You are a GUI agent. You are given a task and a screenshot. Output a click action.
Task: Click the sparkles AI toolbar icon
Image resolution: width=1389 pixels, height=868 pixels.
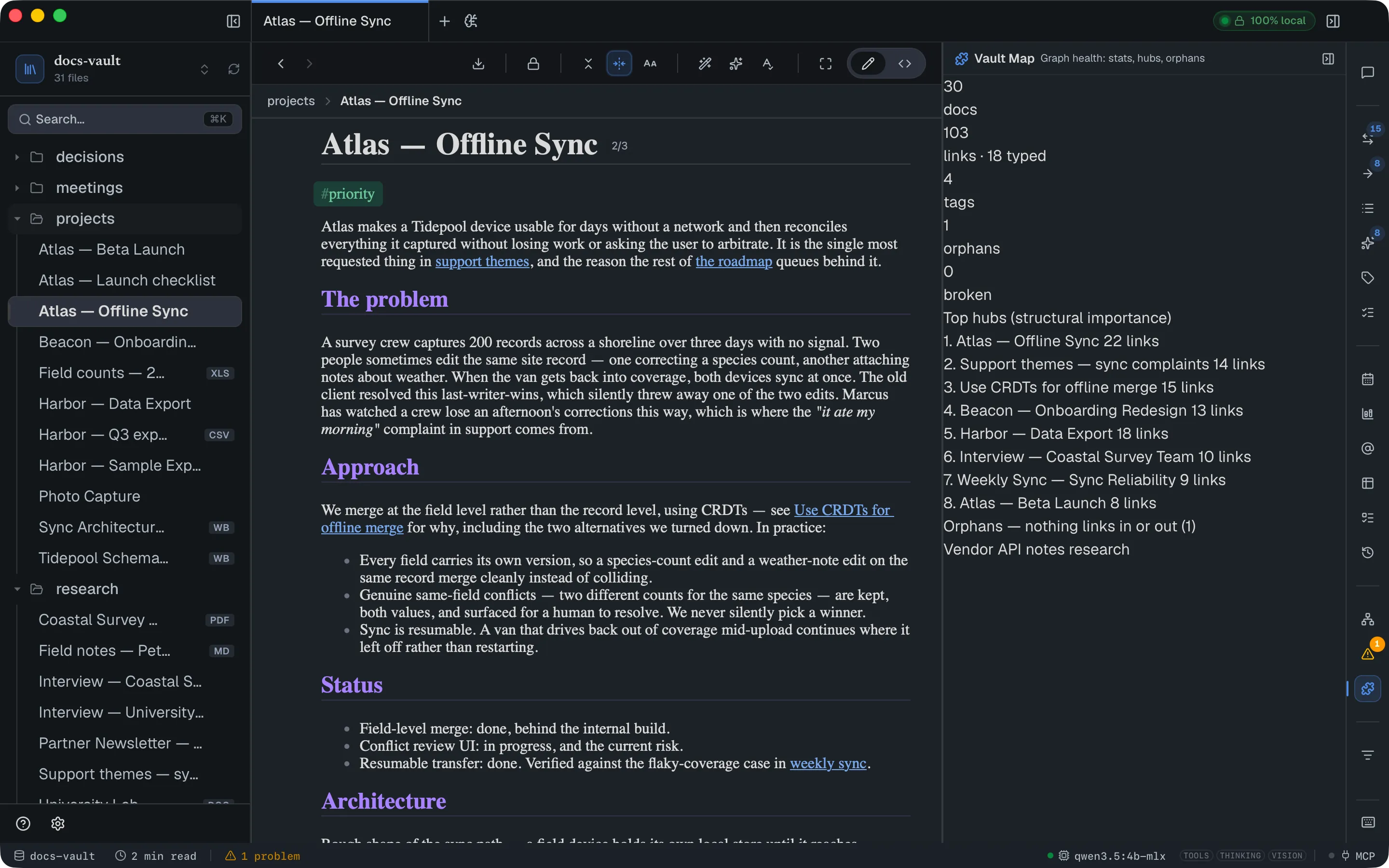click(736, 63)
